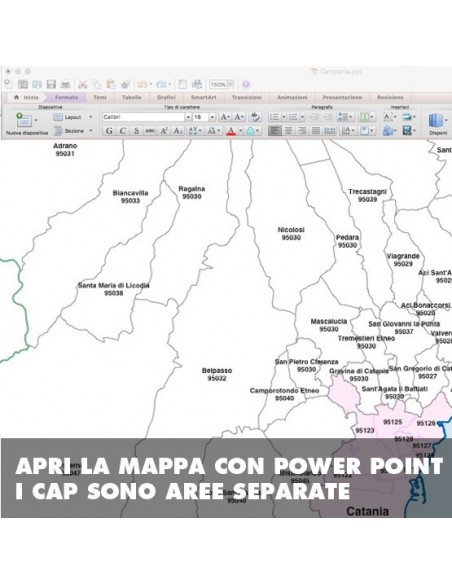Image resolution: width=452 pixels, height=584 pixels.
Task: Click the Redo icon
Action: (x=161, y=84)
